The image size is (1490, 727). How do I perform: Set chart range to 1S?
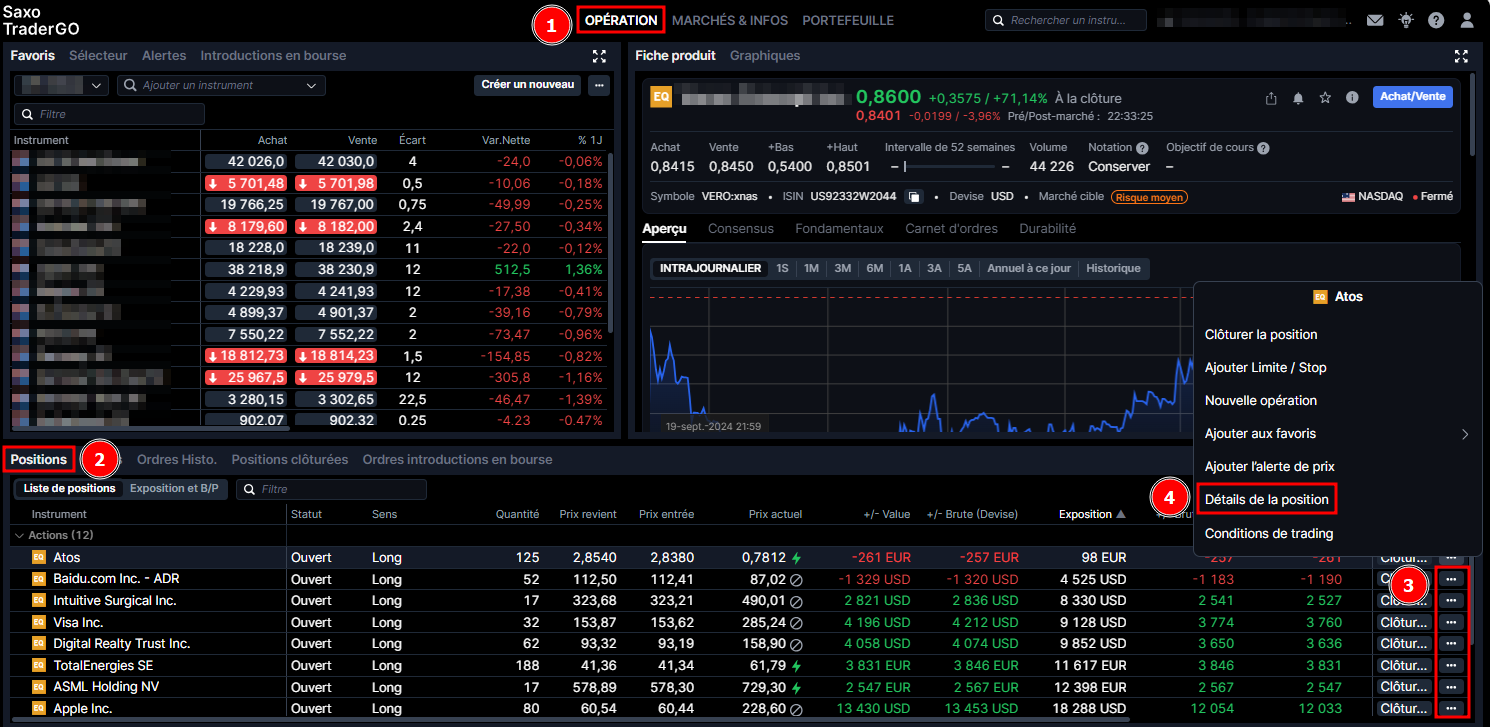pyautogui.click(x=782, y=268)
